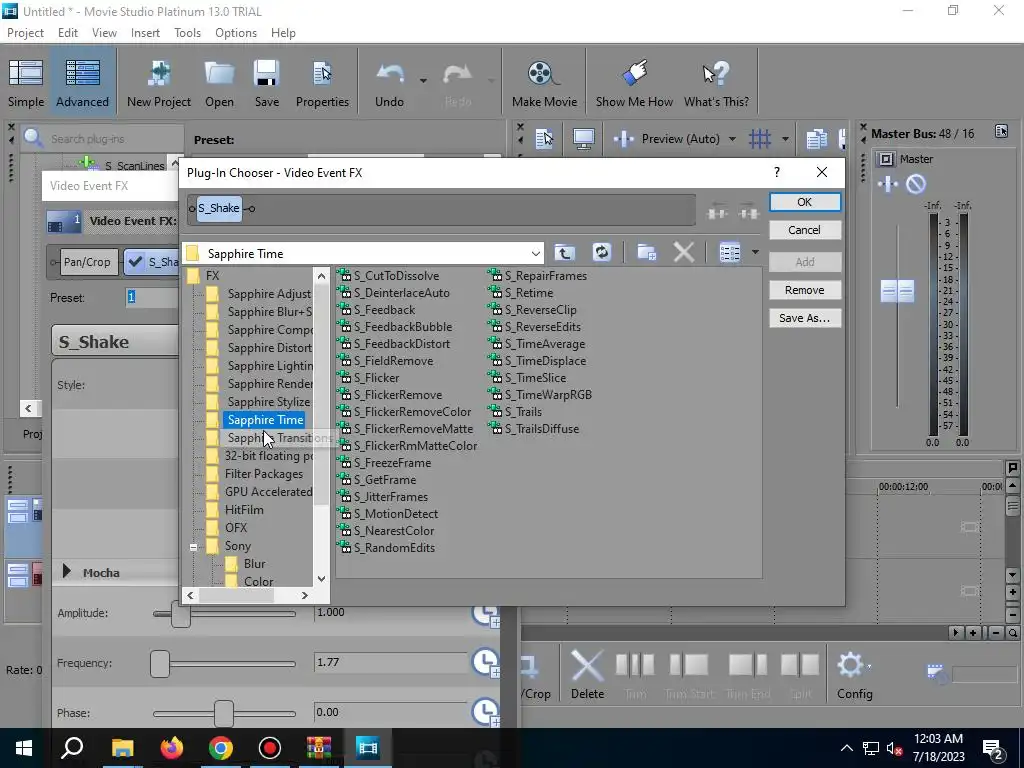Viewport: 1024px width, 768px height.
Task: Select the HitFilm folder
Action: tap(244, 509)
